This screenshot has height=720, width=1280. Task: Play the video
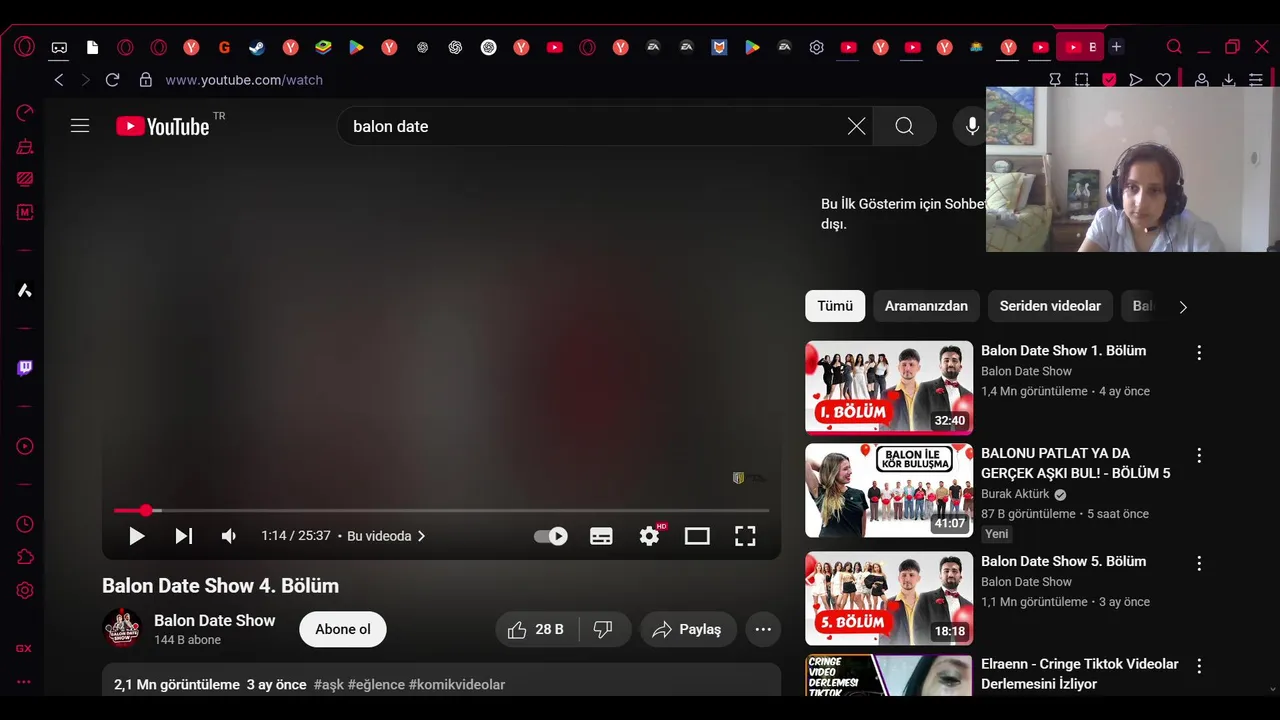[137, 536]
